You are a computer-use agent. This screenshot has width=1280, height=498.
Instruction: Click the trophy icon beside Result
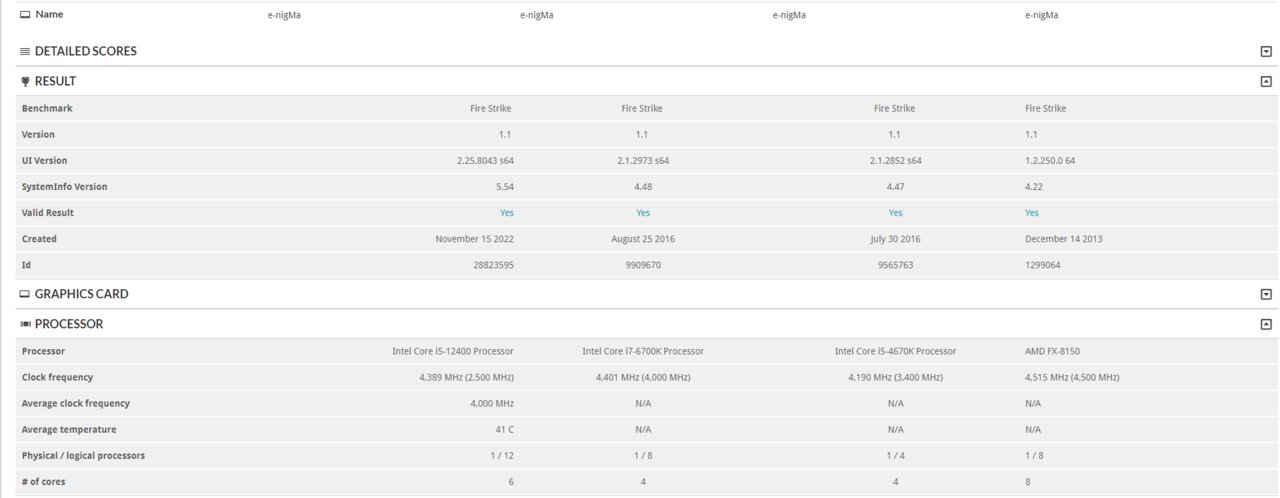(25, 81)
